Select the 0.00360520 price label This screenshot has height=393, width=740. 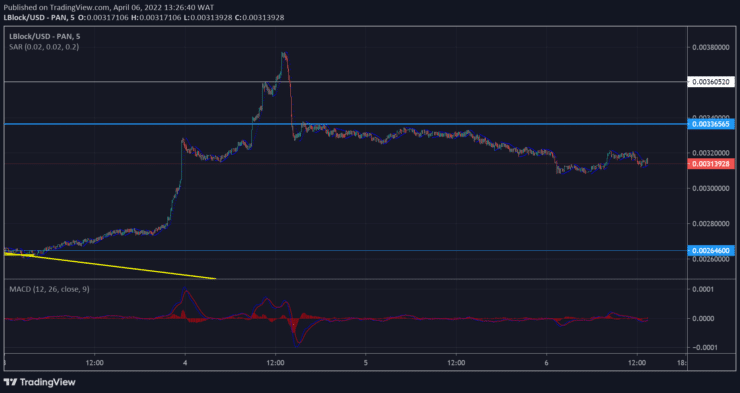click(x=711, y=82)
